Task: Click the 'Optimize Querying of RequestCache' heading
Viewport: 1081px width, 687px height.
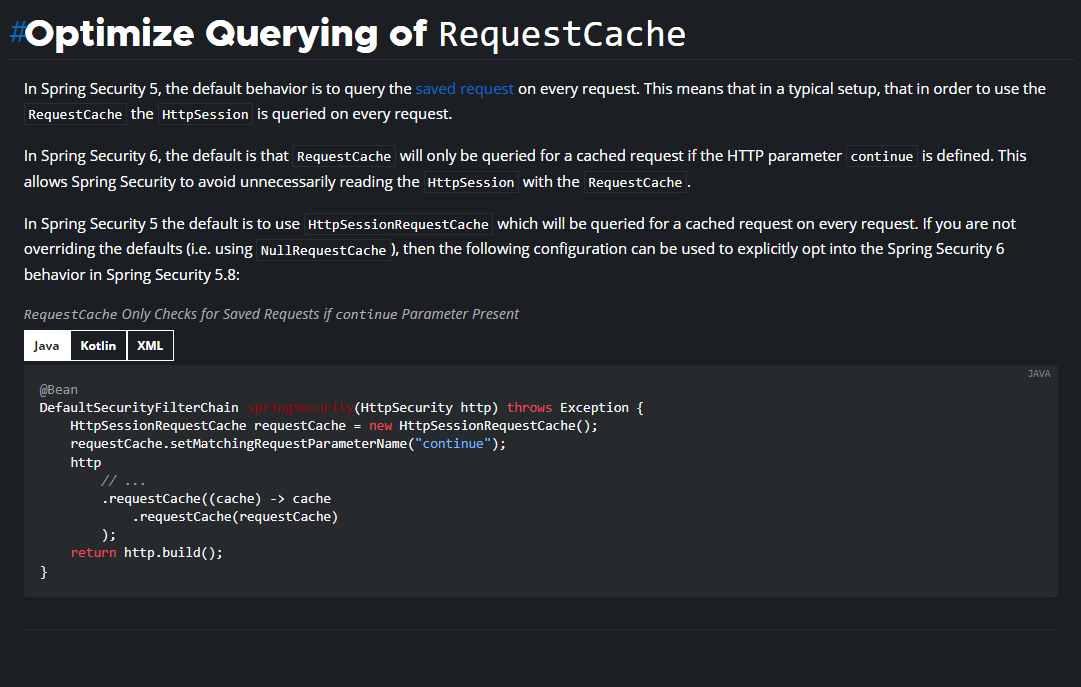Action: point(355,33)
